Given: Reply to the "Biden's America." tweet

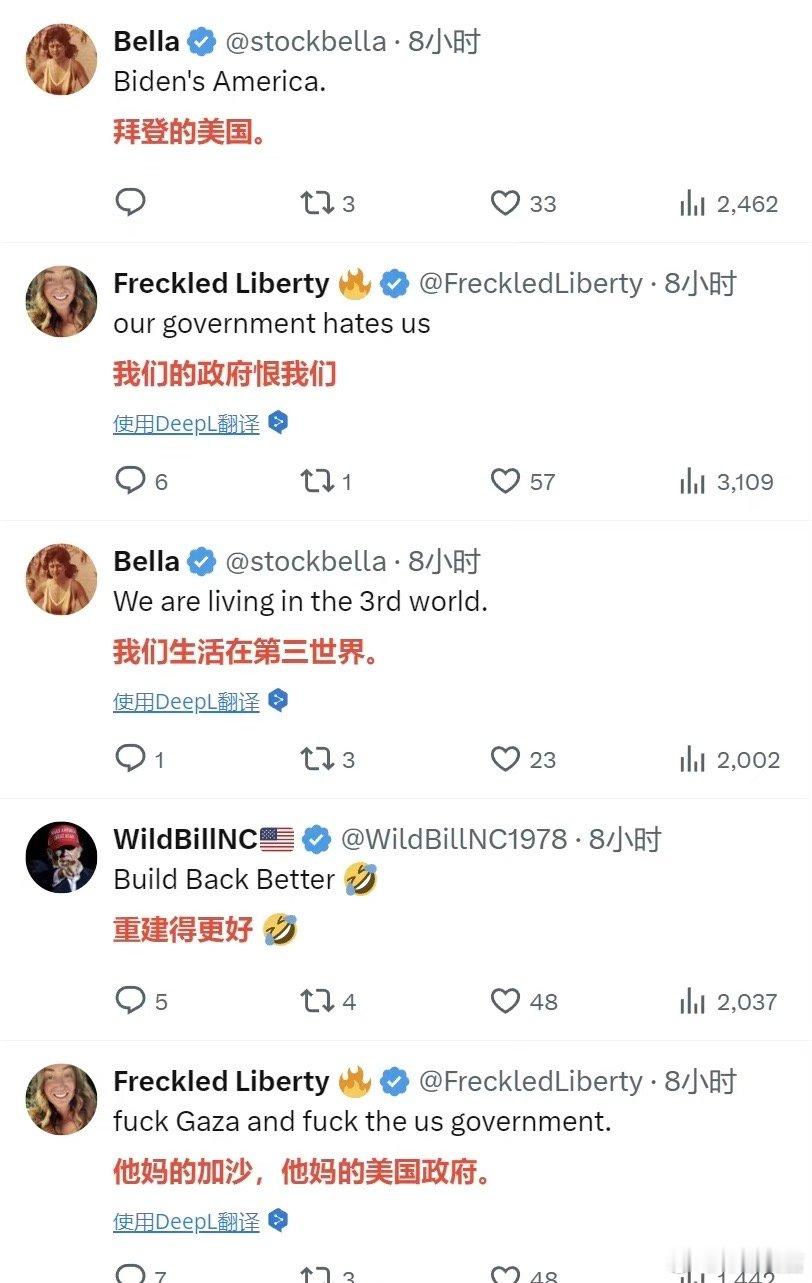Looking at the screenshot, I should coord(130,203).
